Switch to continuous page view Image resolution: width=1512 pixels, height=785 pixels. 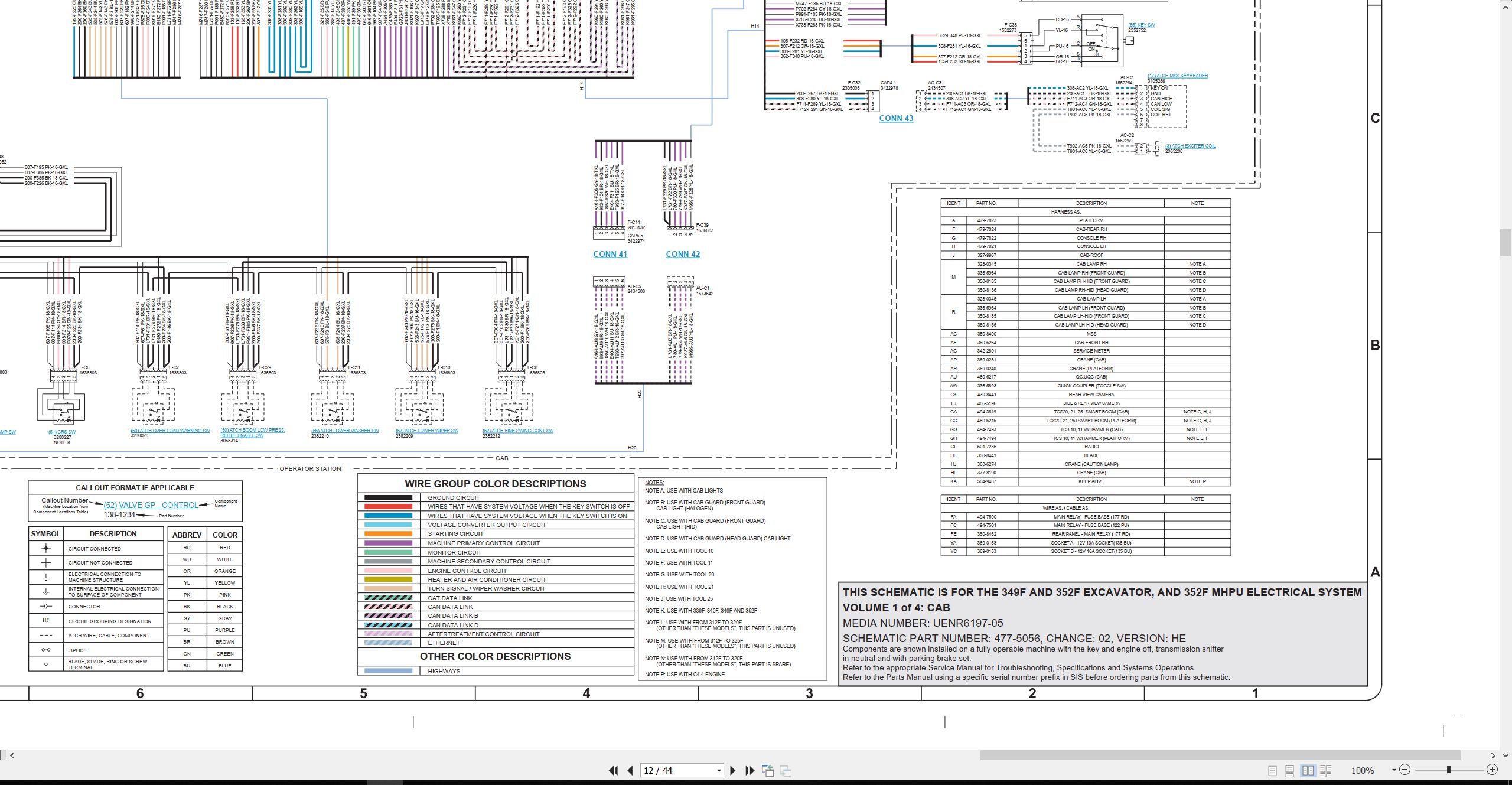coord(1290,770)
